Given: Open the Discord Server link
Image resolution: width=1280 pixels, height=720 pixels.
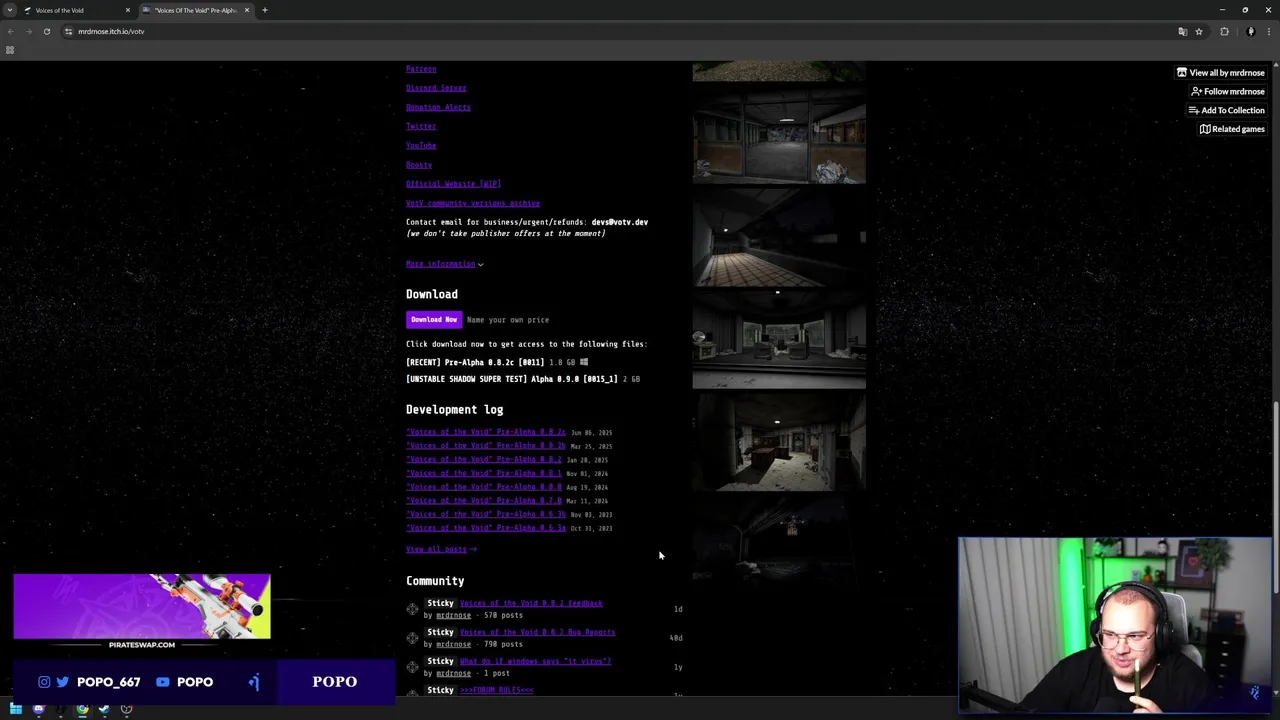Looking at the screenshot, I should coord(436,88).
